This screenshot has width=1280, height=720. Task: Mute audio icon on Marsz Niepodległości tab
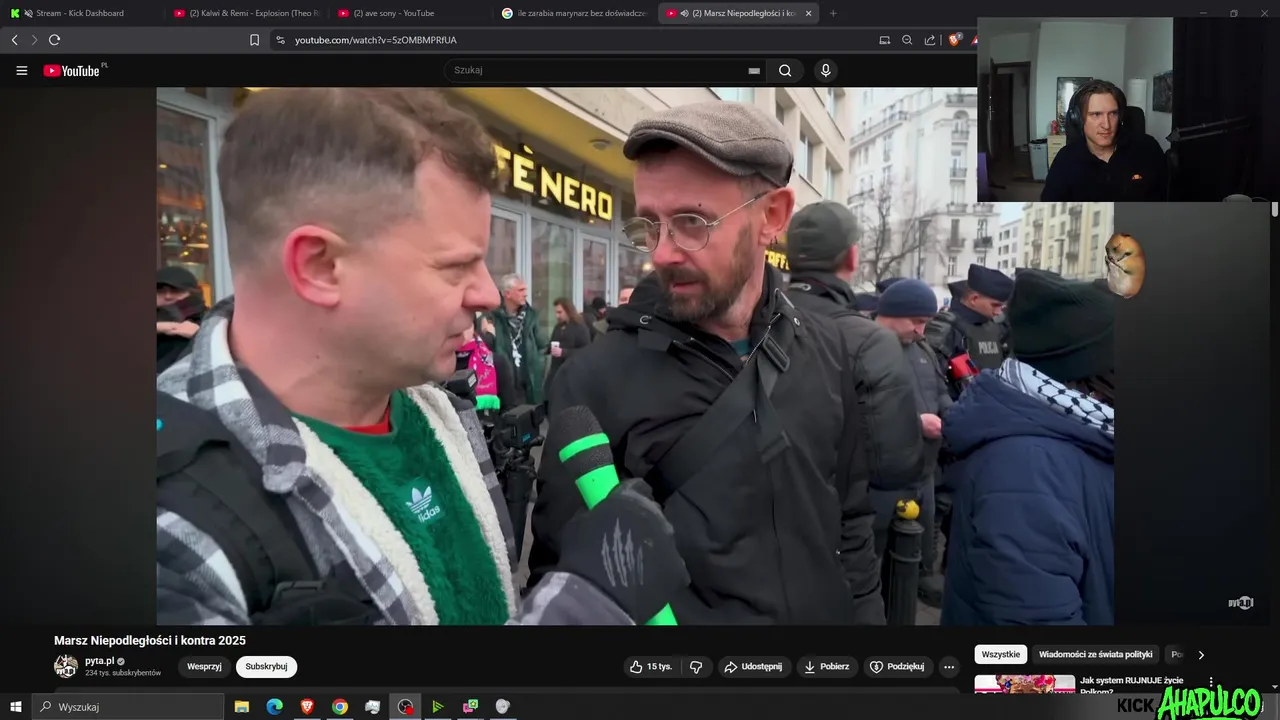point(684,13)
